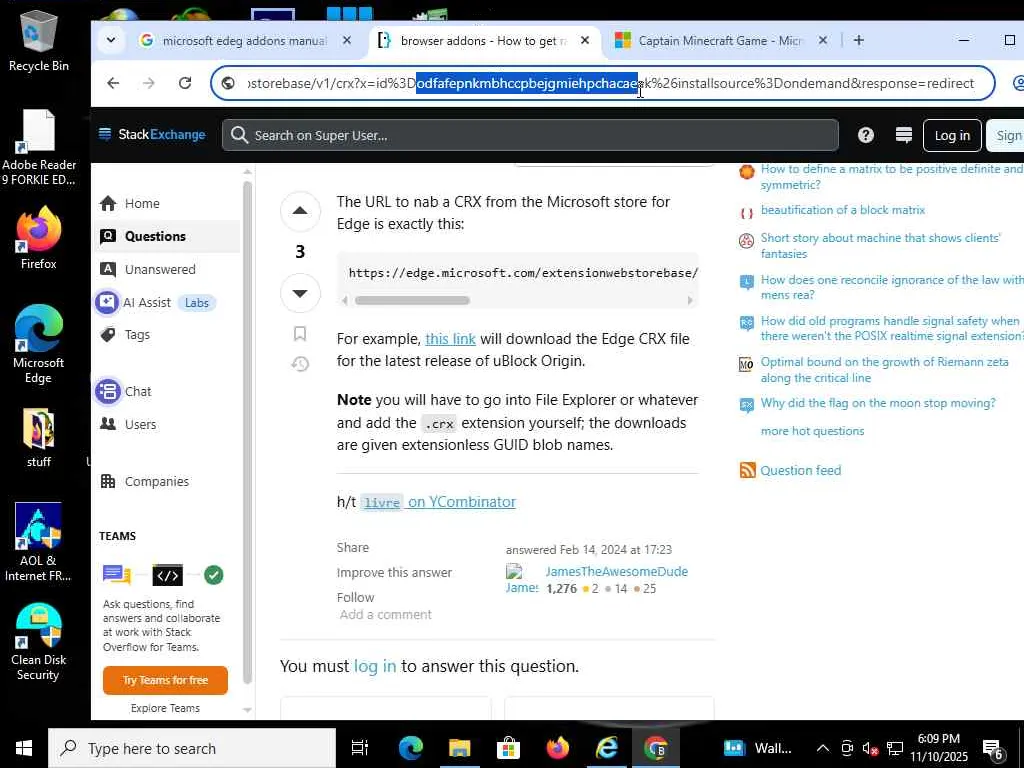Open JamesTheAwesomeDude user profile
The image size is (1024, 768).
click(x=616, y=571)
